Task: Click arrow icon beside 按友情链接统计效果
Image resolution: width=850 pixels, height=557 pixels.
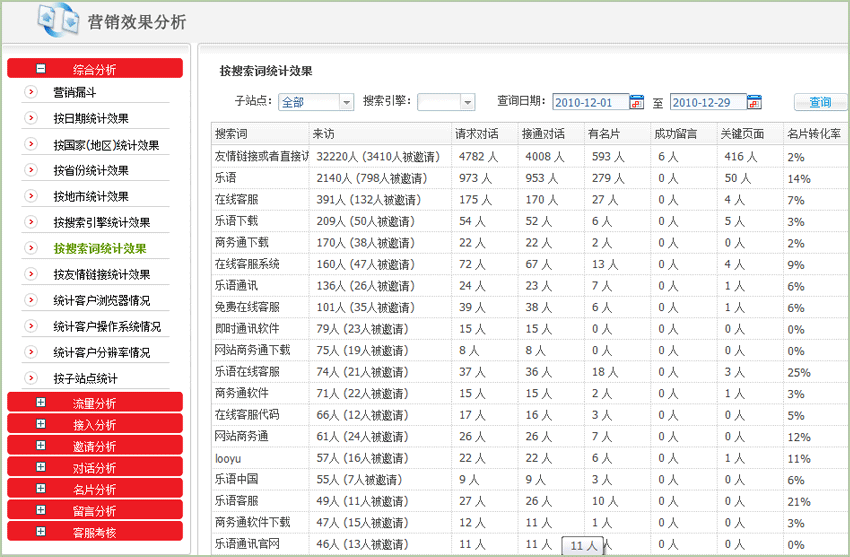Action: pyautogui.click(x=31, y=274)
